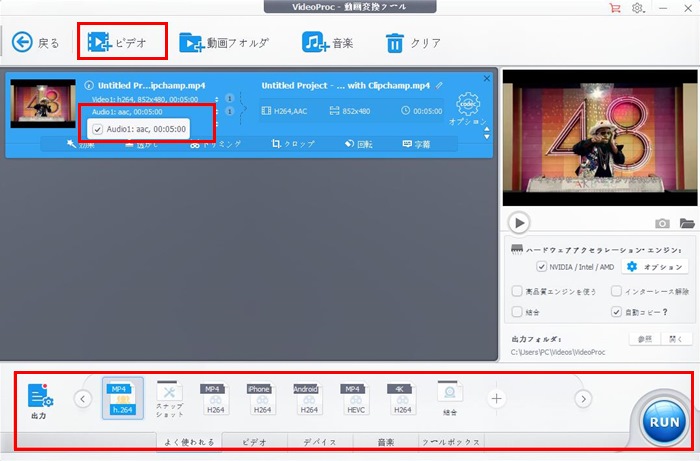Click the Crop (クロップ) tool
This screenshot has width=700, height=461.
click(x=292, y=144)
